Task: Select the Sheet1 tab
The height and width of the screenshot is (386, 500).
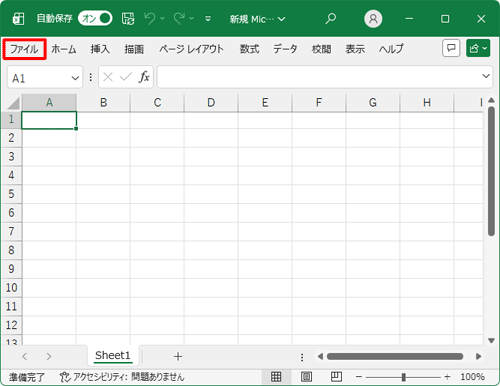Action: coord(113,356)
